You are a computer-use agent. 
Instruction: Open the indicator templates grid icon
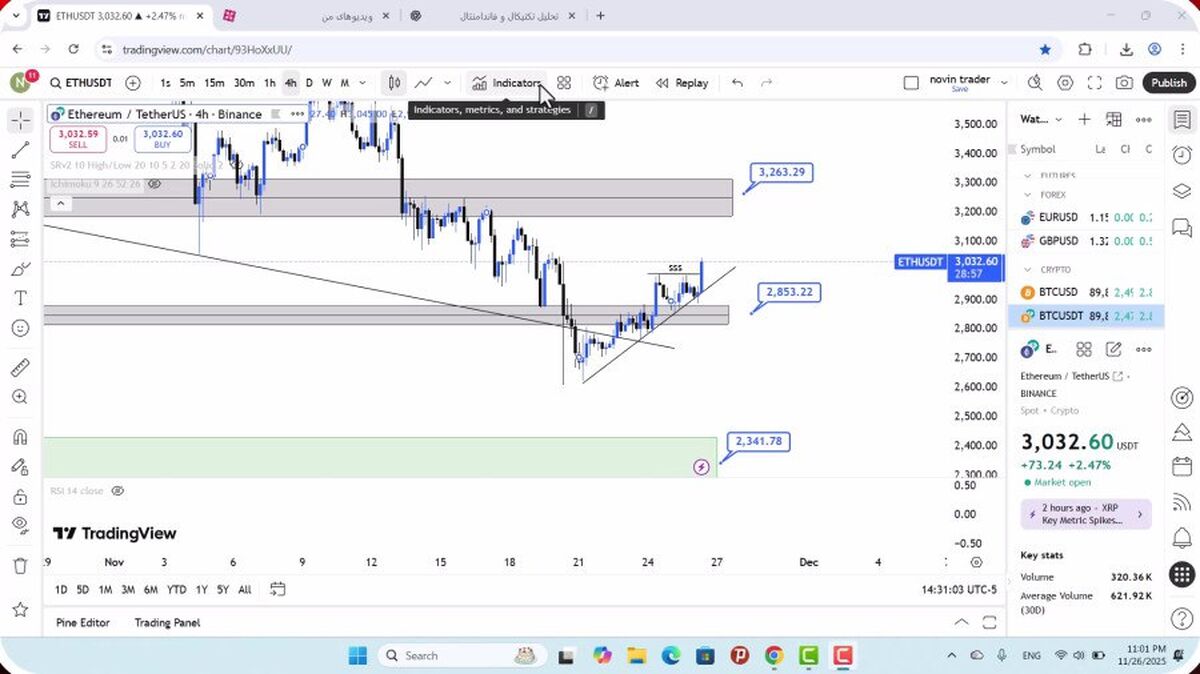[564, 83]
